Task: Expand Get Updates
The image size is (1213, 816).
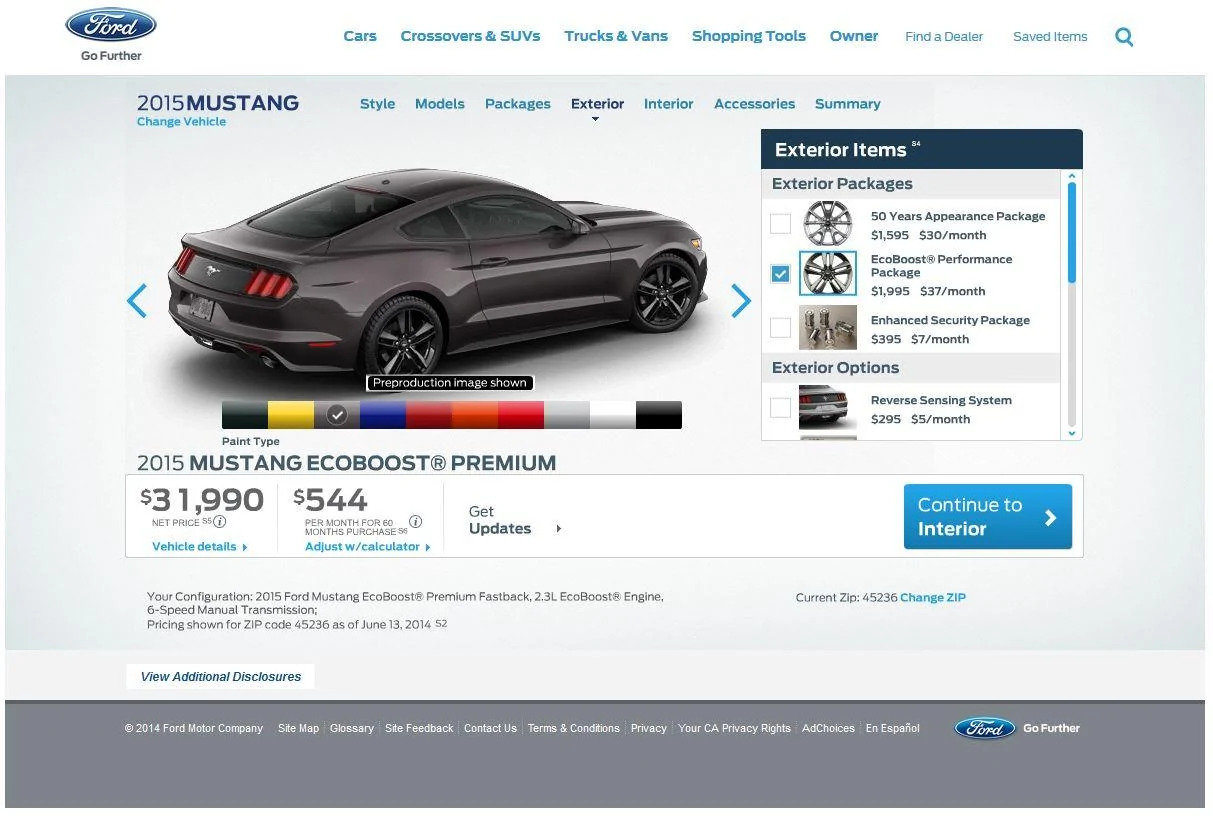Action: 515,520
